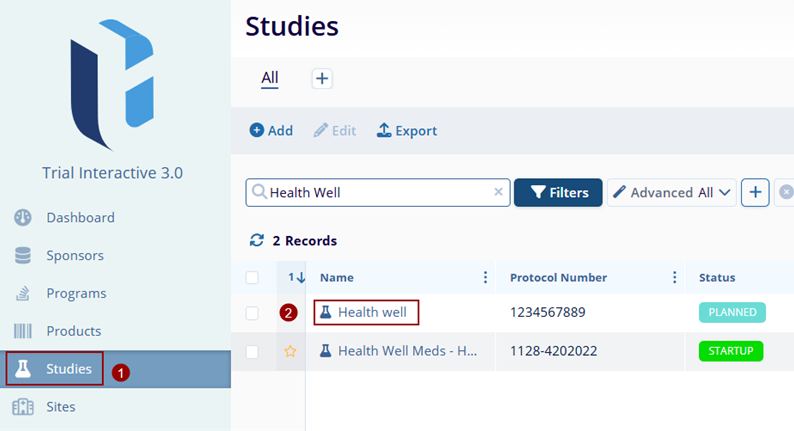The width and height of the screenshot is (794, 431).
Task: Check the Health Well Meds row checkbox
Action: click(252, 351)
